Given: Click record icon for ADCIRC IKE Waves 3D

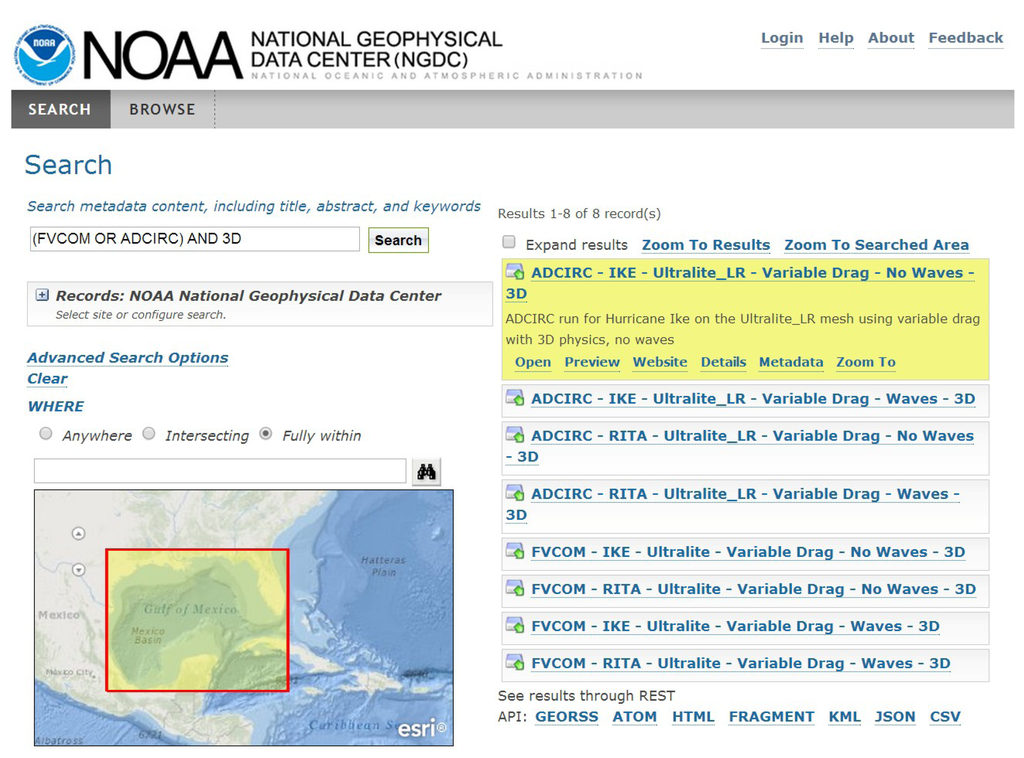Looking at the screenshot, I should [x=515, y=399].
